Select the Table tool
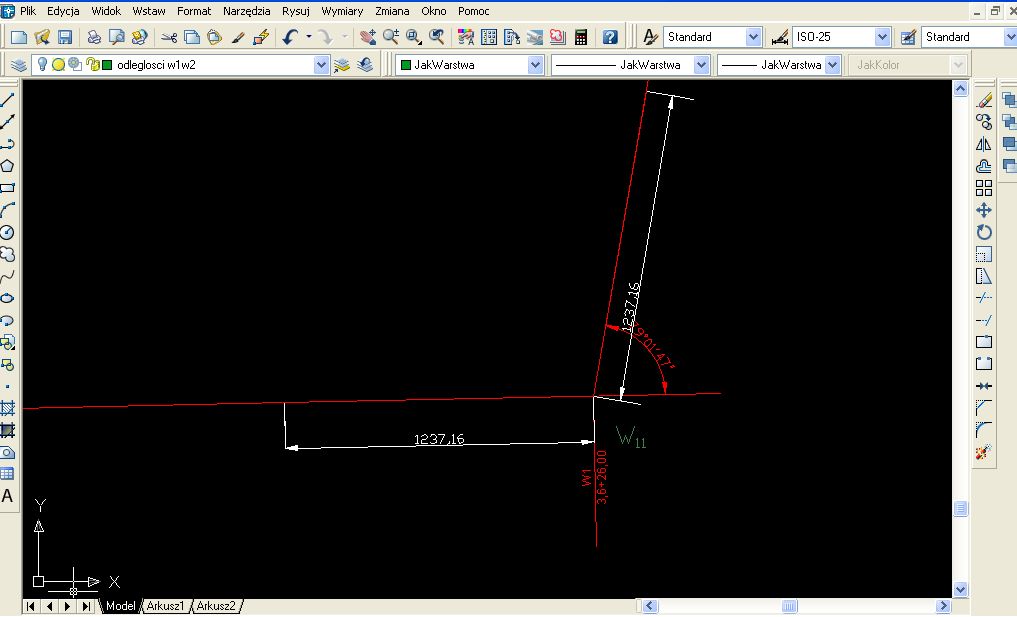Viewport: 1017px width, 617px height. 7,474
